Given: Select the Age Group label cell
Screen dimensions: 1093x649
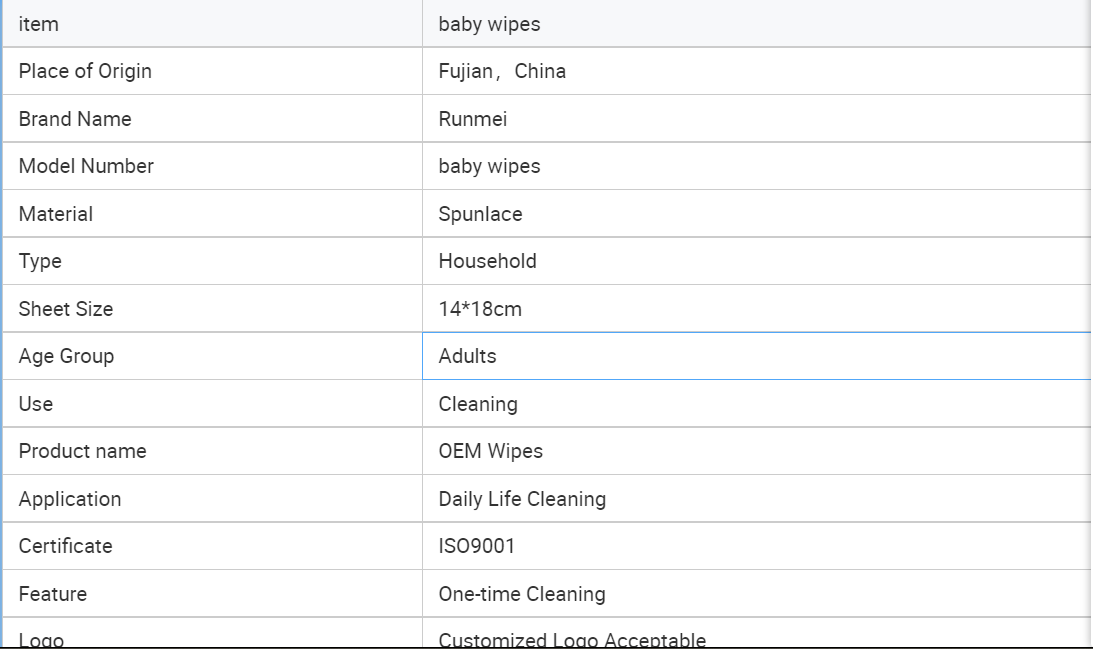Looking at the screenshot, I should (x=66, y=356).
